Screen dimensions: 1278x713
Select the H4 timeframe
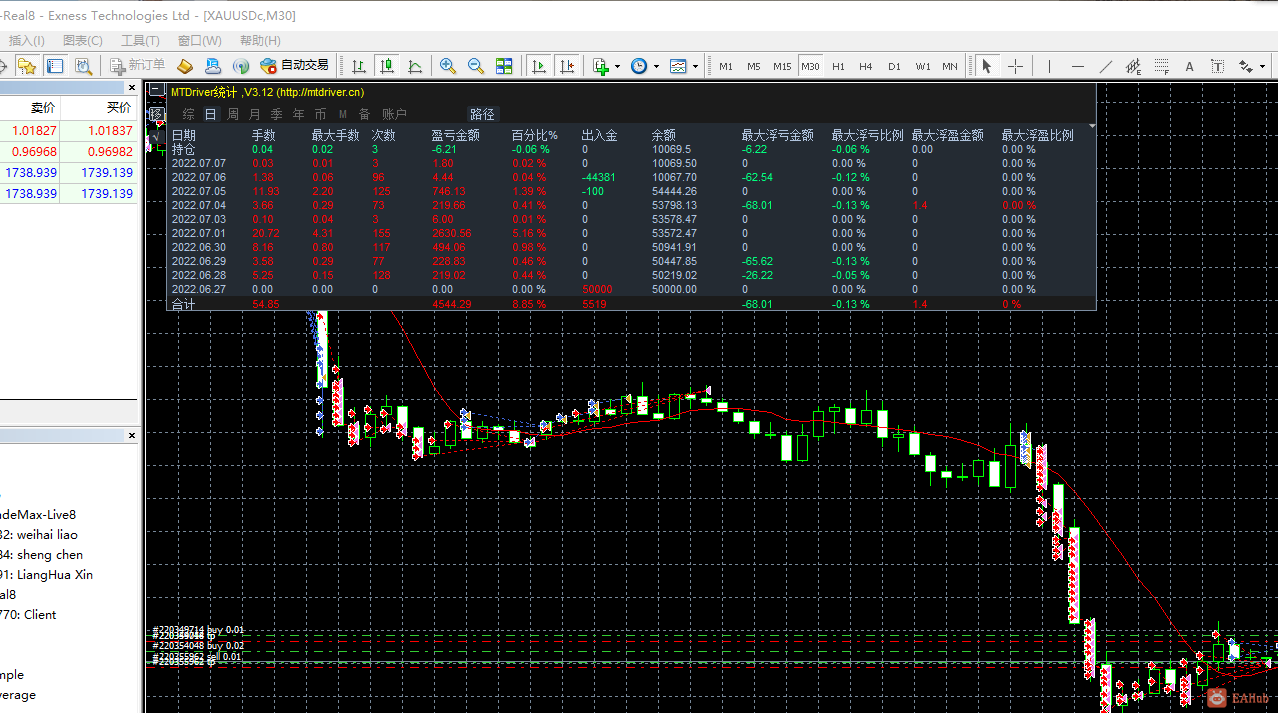click(866, 66)
